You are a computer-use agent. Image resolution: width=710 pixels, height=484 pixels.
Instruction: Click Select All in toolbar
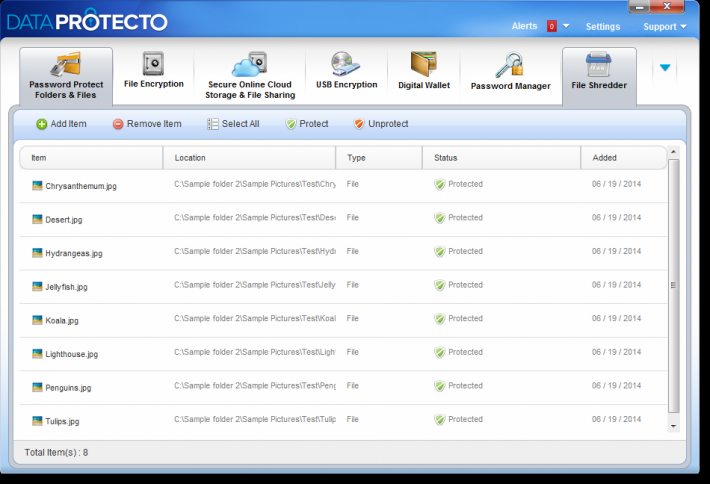point(233,124)
